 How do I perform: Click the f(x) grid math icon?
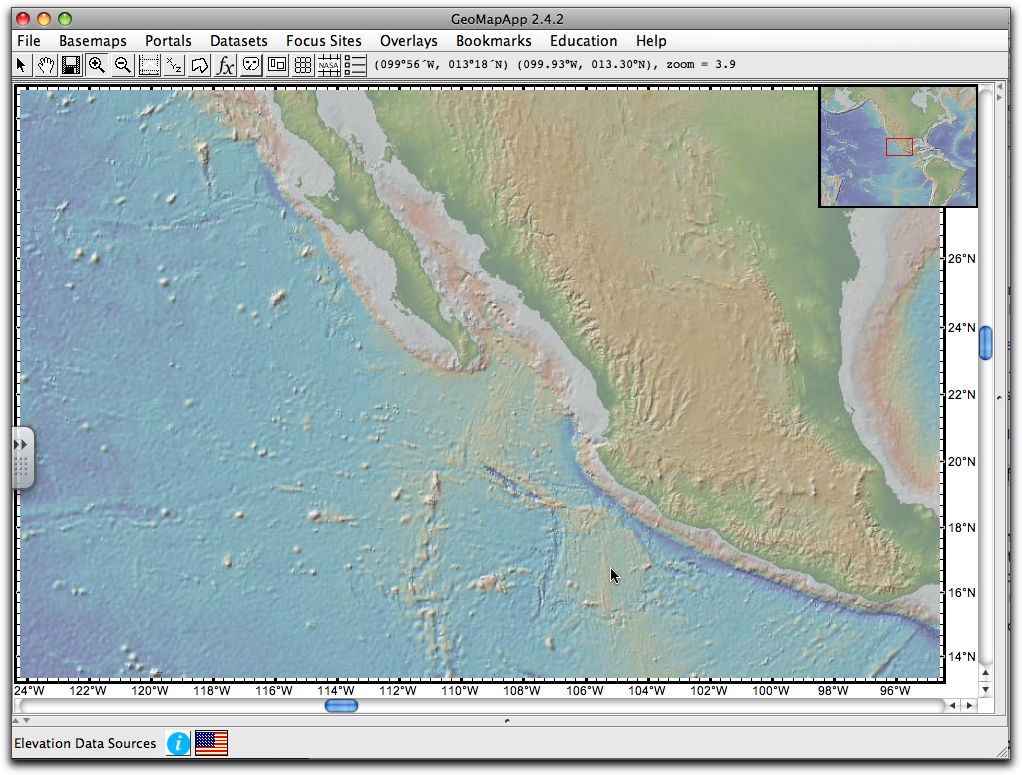click(x=226, y=65)
